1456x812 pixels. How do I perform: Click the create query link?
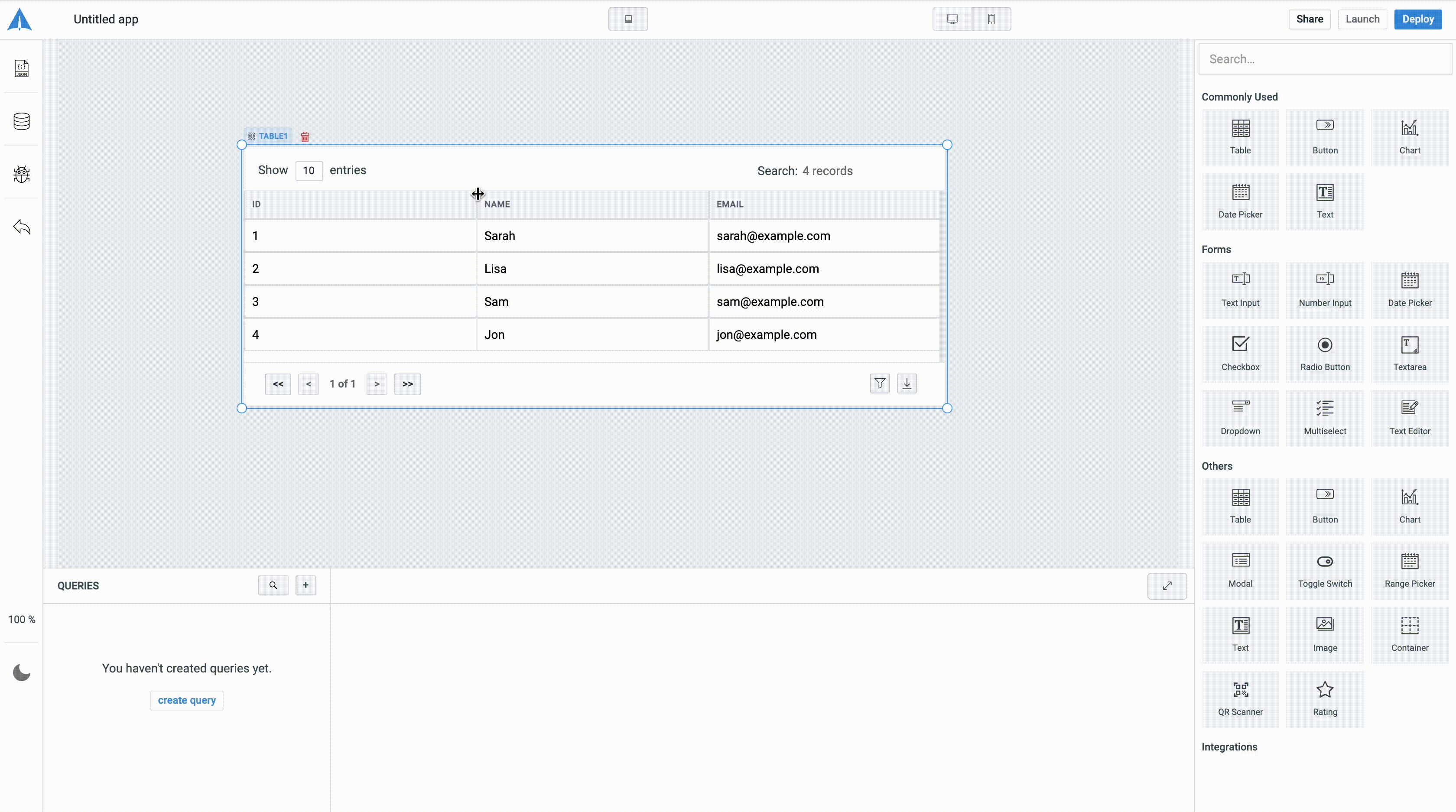(x=186, y=700)
